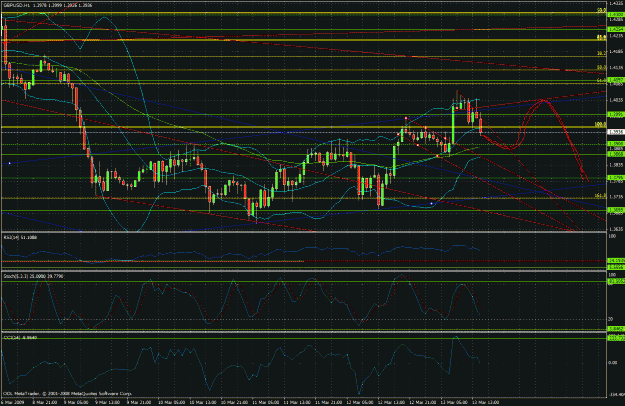
Task: Click the 100.0 Fibonacci level label
Action: (x=600, y=124)
